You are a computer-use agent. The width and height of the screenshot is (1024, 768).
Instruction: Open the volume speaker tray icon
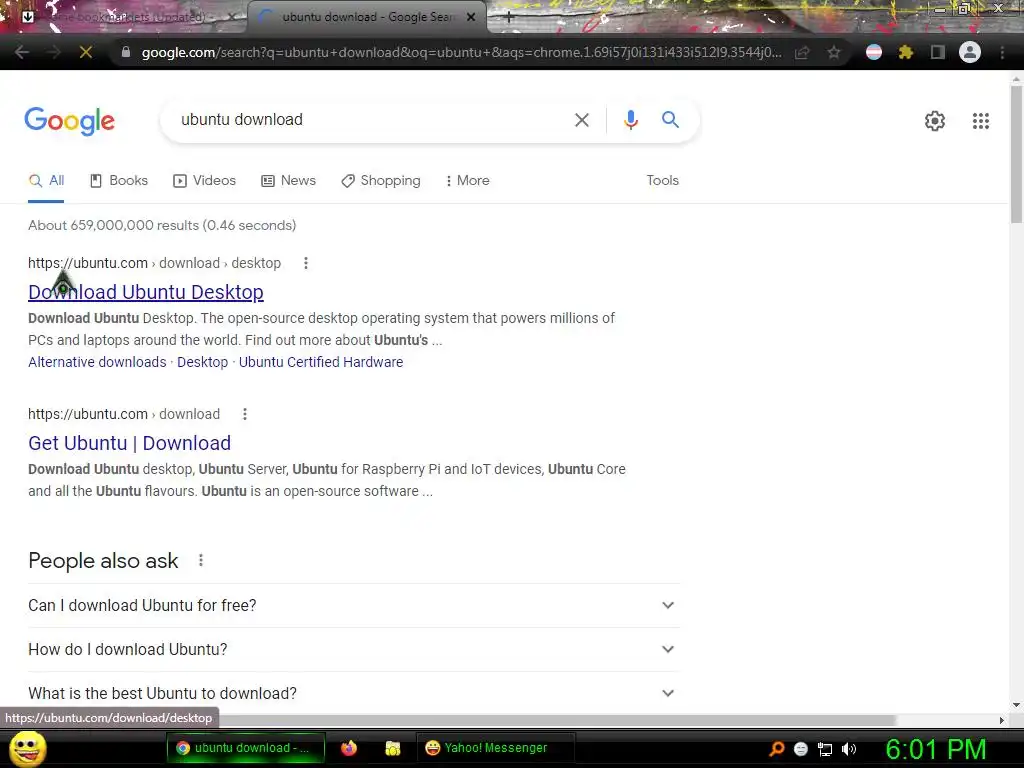[x=849, y=749]
